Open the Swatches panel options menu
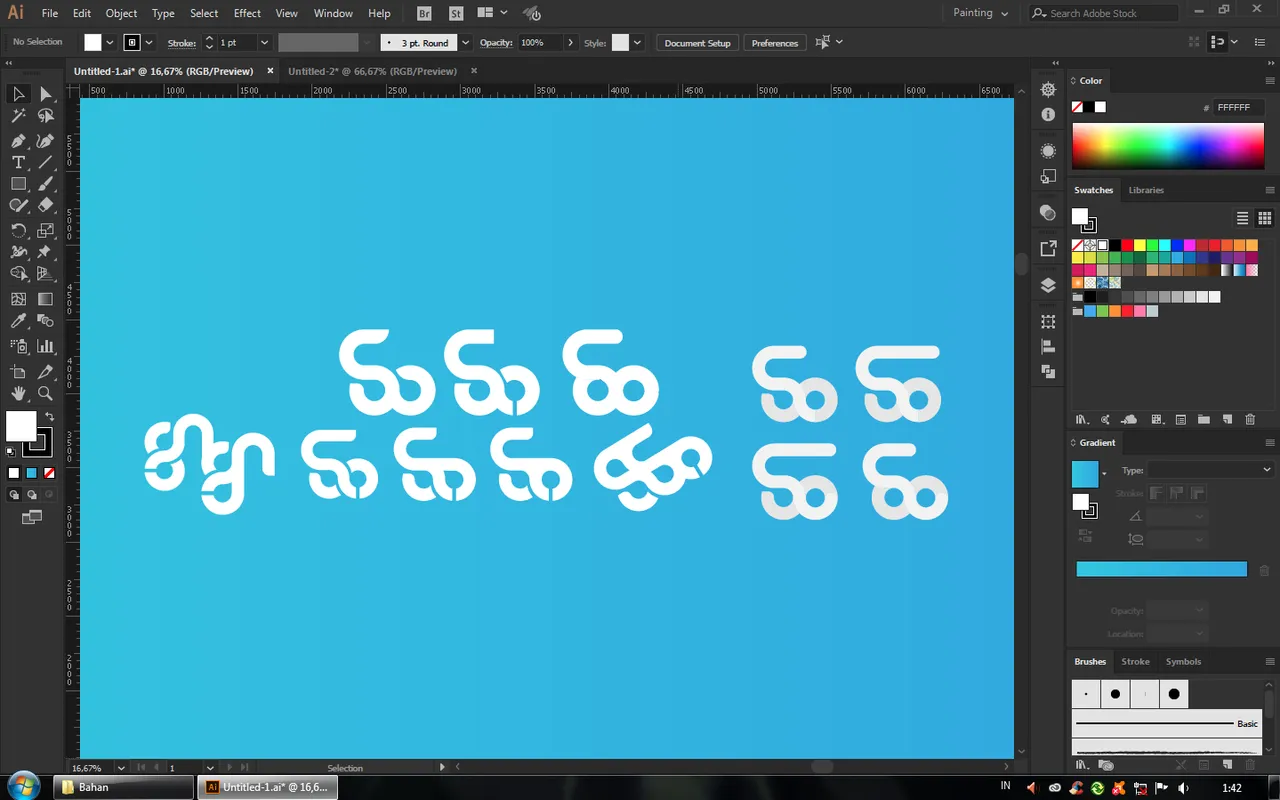The height and width of the screenshot is (800, 1280). pyautogui.click(x=1270, y=190)
